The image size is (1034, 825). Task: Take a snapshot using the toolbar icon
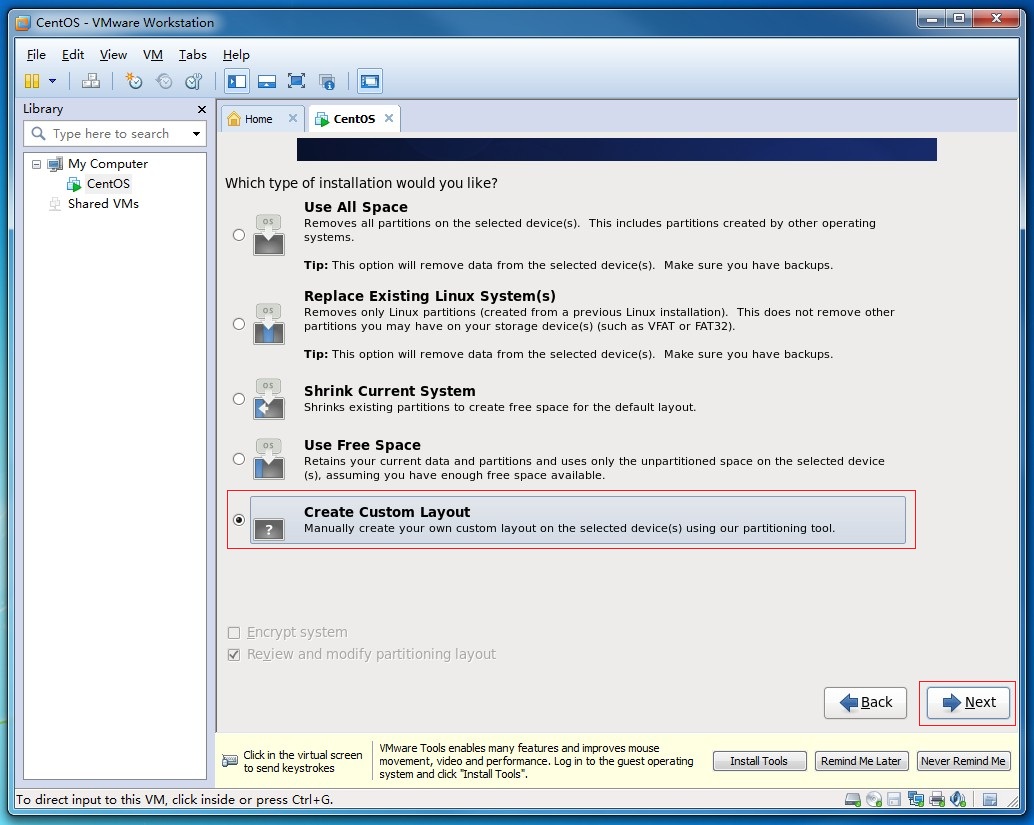[x=133, y=81]
